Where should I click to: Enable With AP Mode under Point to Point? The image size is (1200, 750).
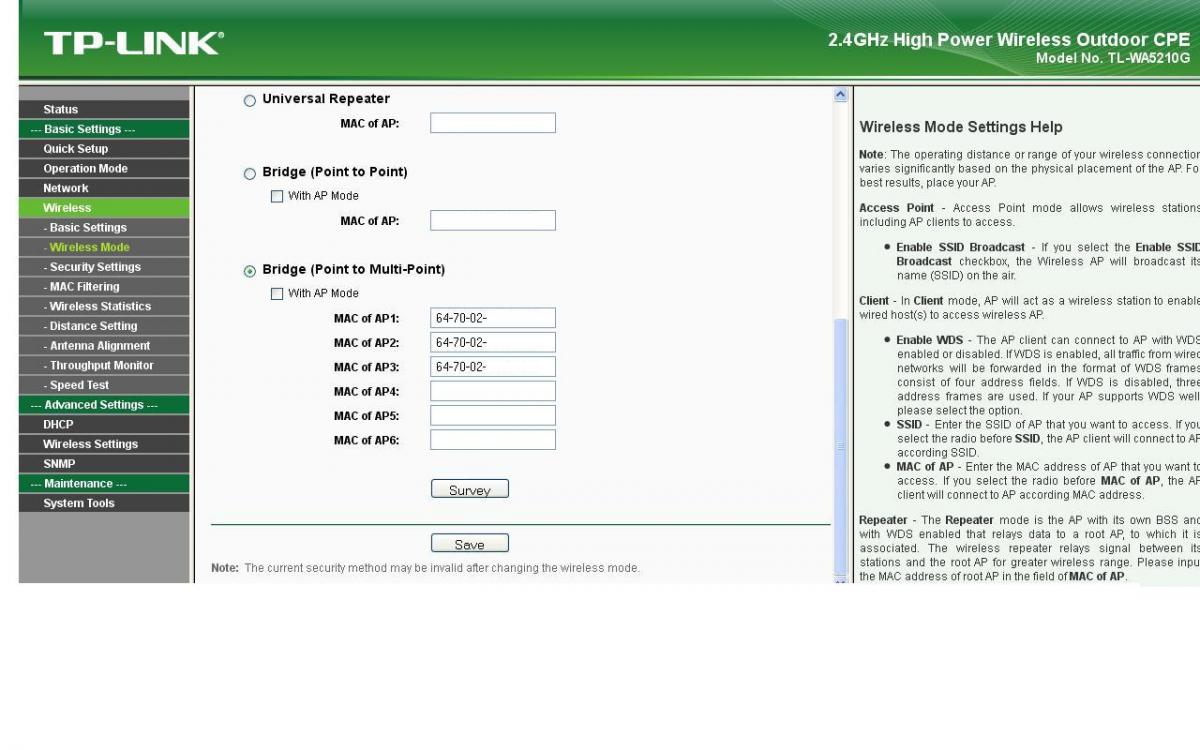coord(277,196)
